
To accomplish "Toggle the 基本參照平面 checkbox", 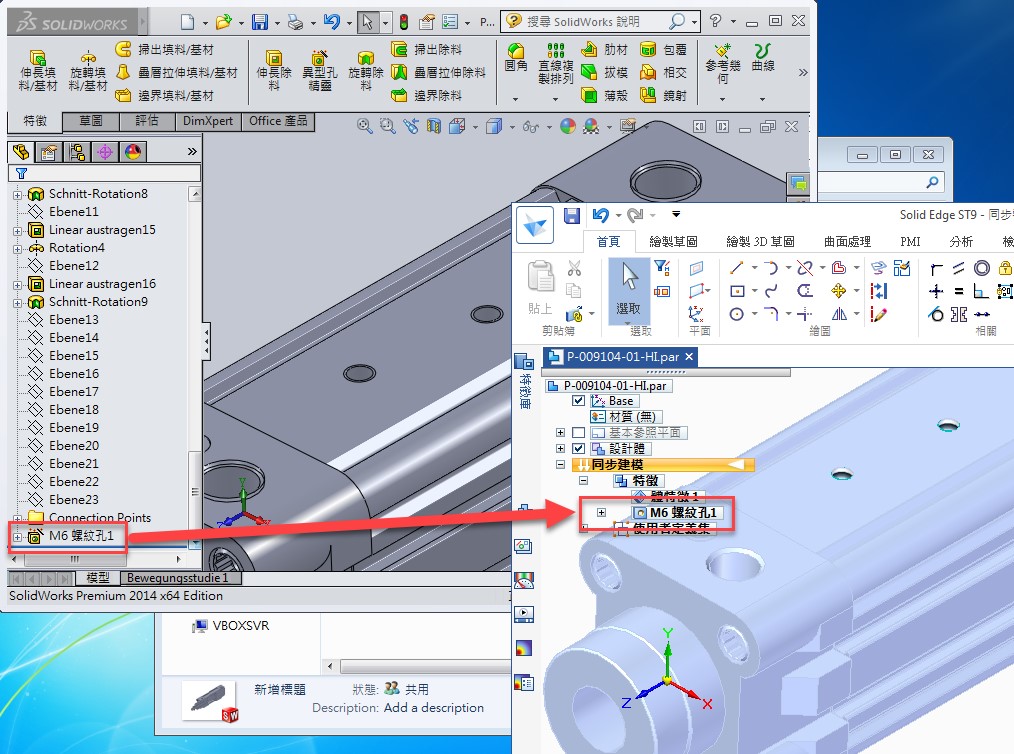I will coord(579,433).
